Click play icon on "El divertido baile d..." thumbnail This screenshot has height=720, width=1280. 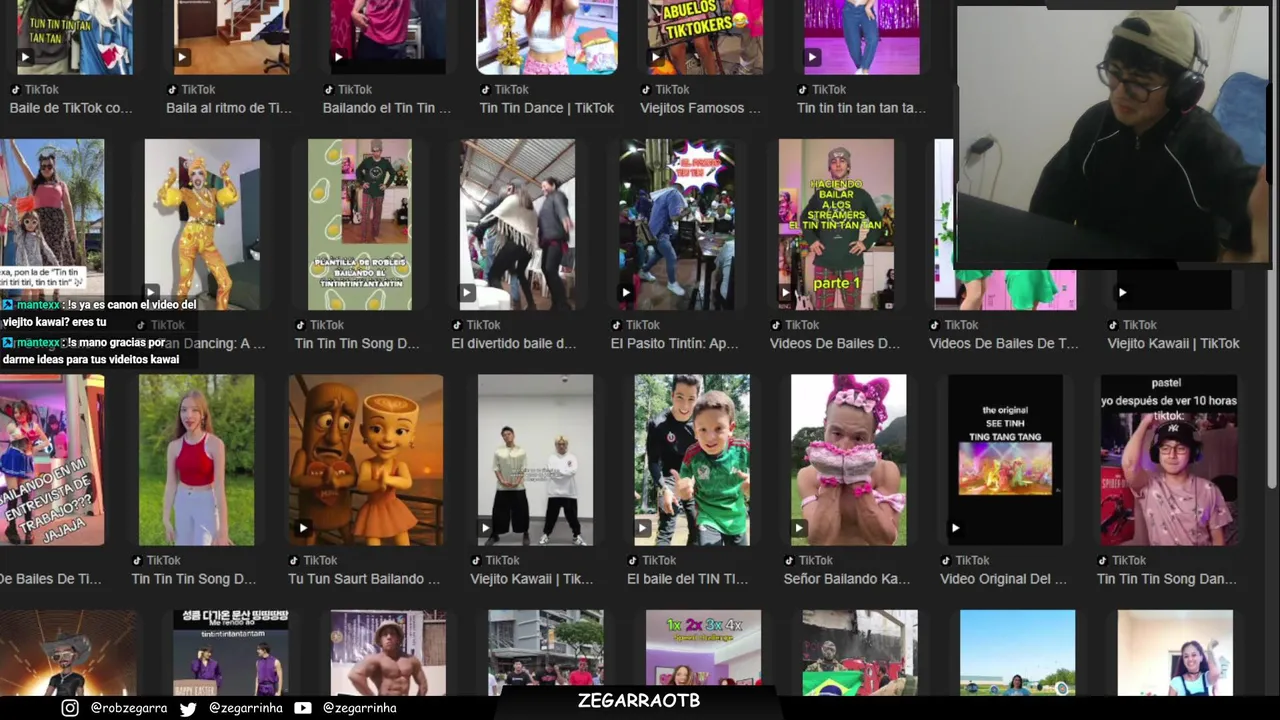tap(467, 293)
